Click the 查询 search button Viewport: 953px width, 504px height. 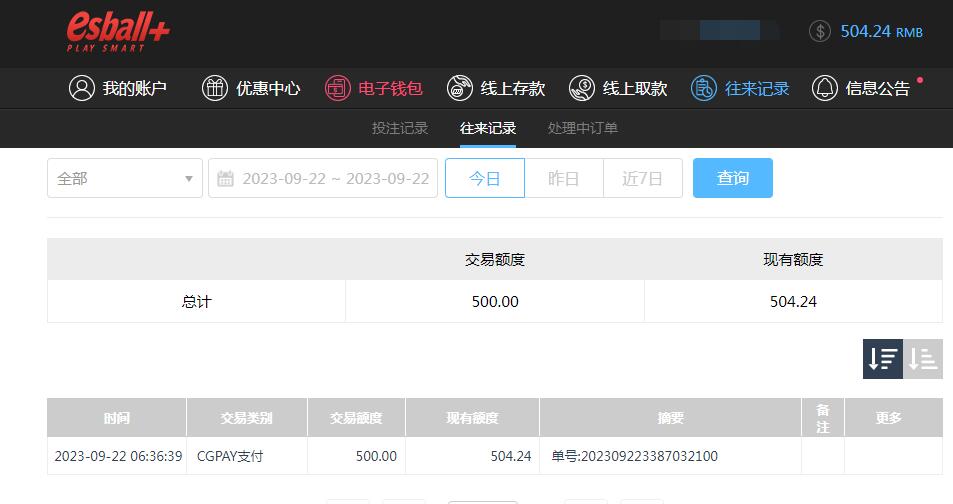click(x=732, y=178)
